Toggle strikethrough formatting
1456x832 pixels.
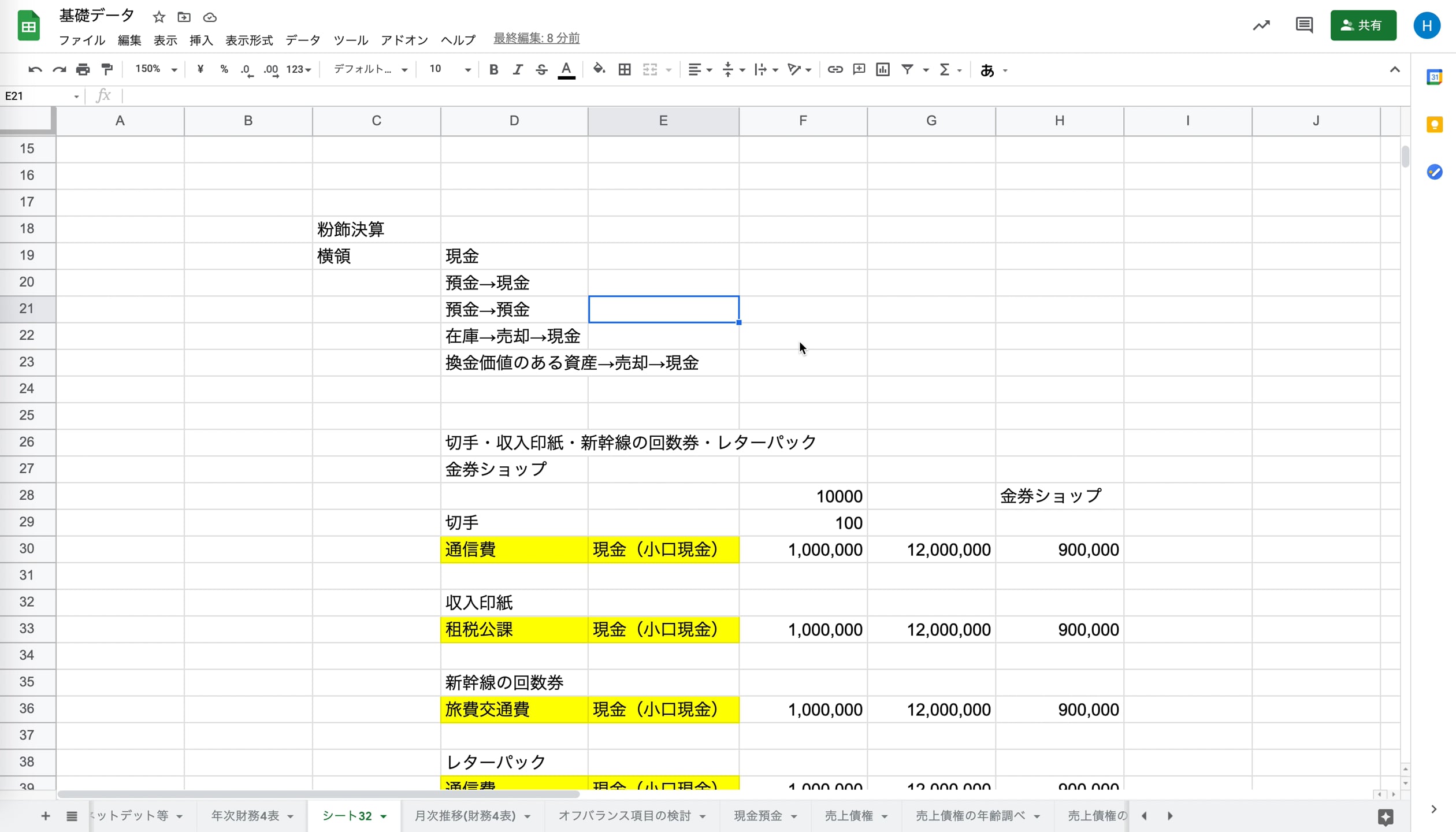coord(541,69)
